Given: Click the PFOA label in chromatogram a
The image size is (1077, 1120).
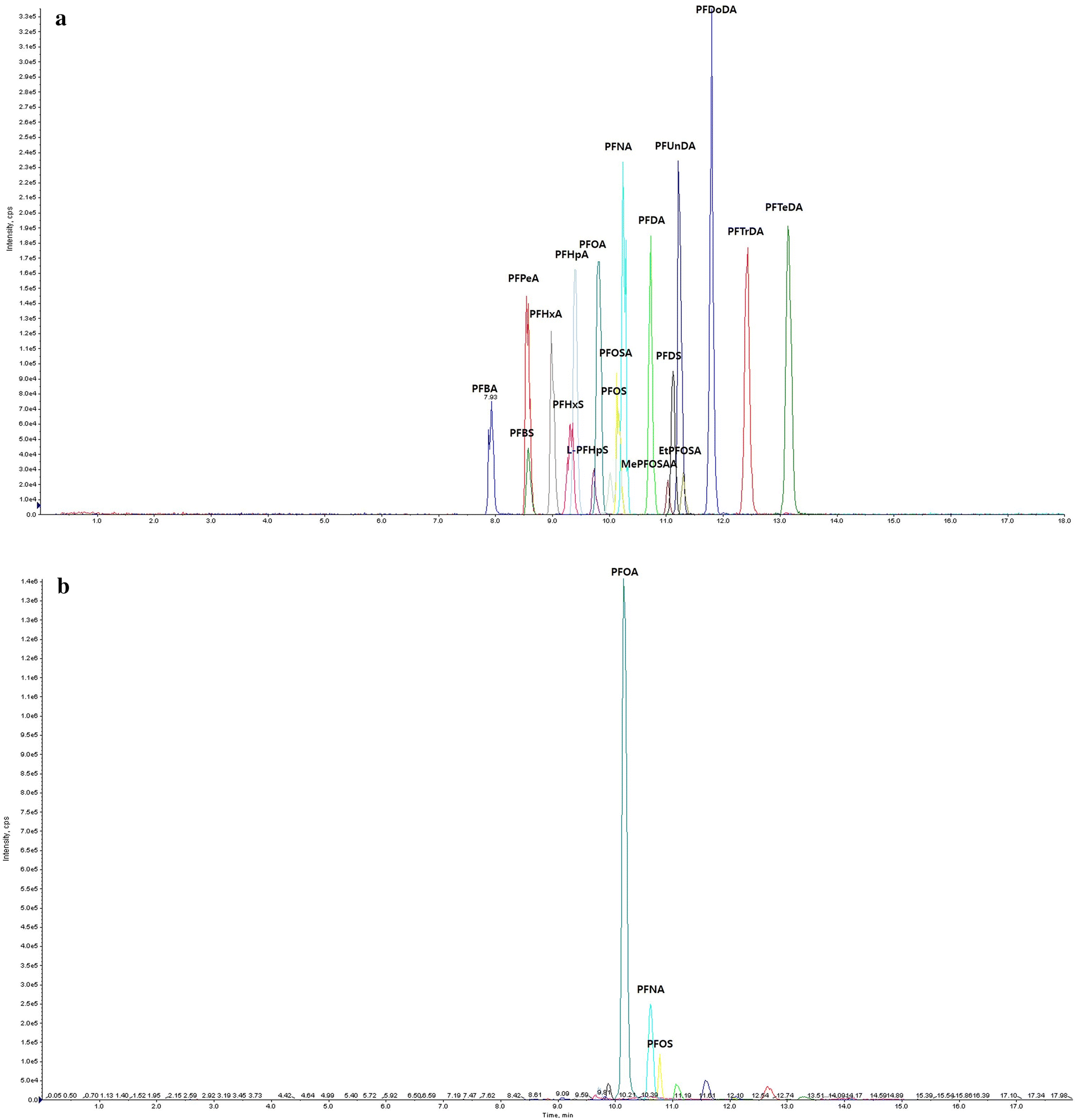Looking at the screenshot, I should [x=592, y=245].
